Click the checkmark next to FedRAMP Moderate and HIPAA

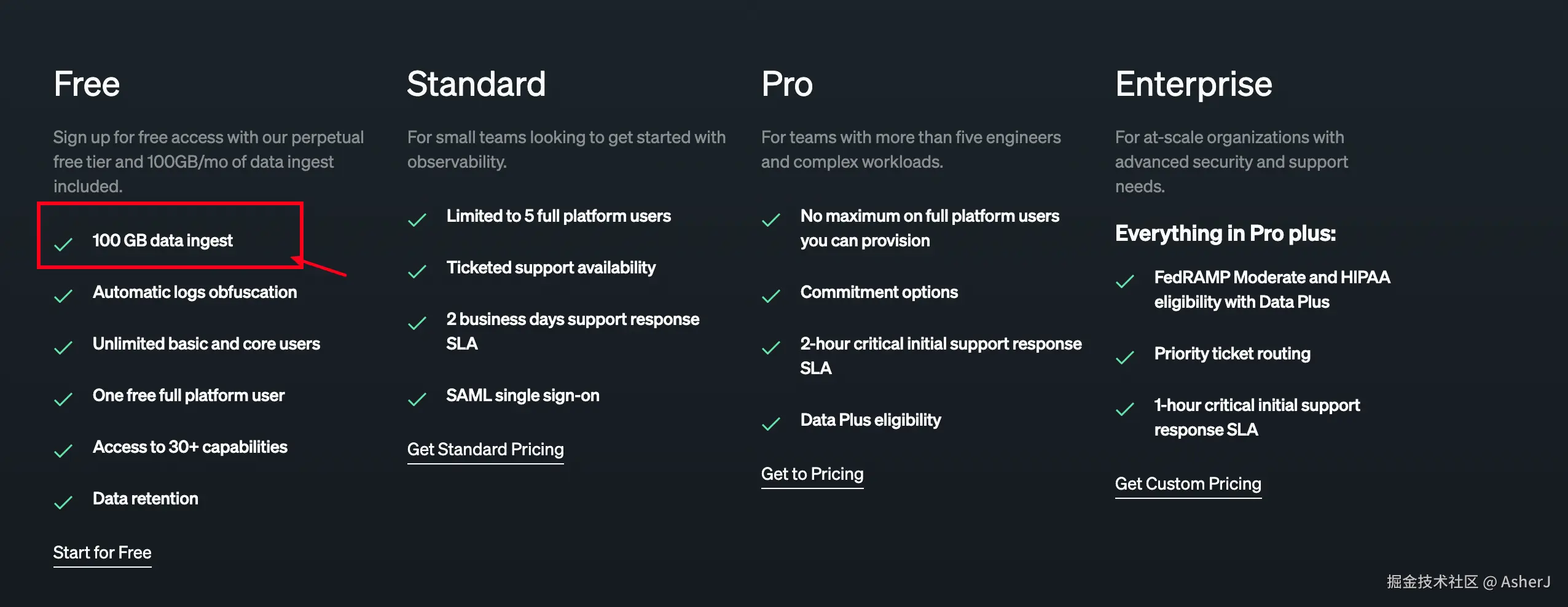[x=1125, y=281]
